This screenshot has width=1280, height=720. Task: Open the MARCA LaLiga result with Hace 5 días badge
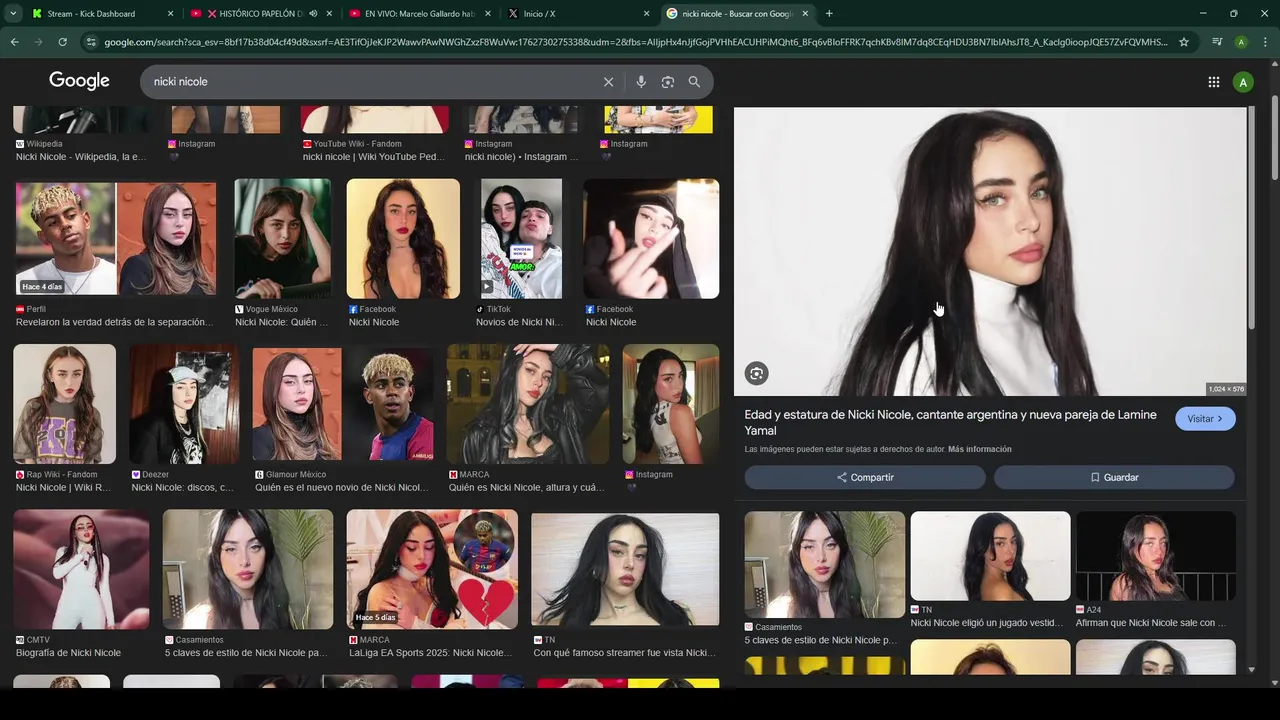coord(432,569)
